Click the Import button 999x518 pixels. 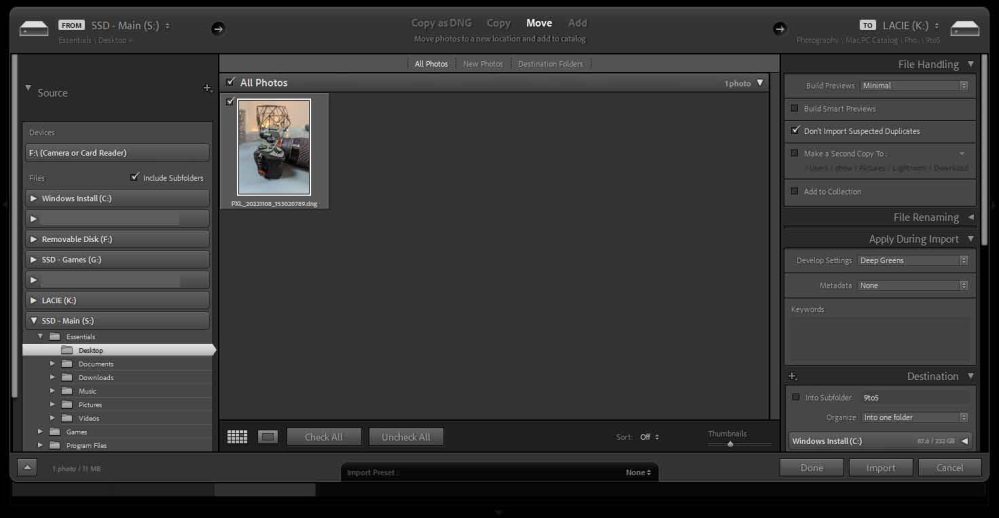pyautogui.click(x=880, y=467)
